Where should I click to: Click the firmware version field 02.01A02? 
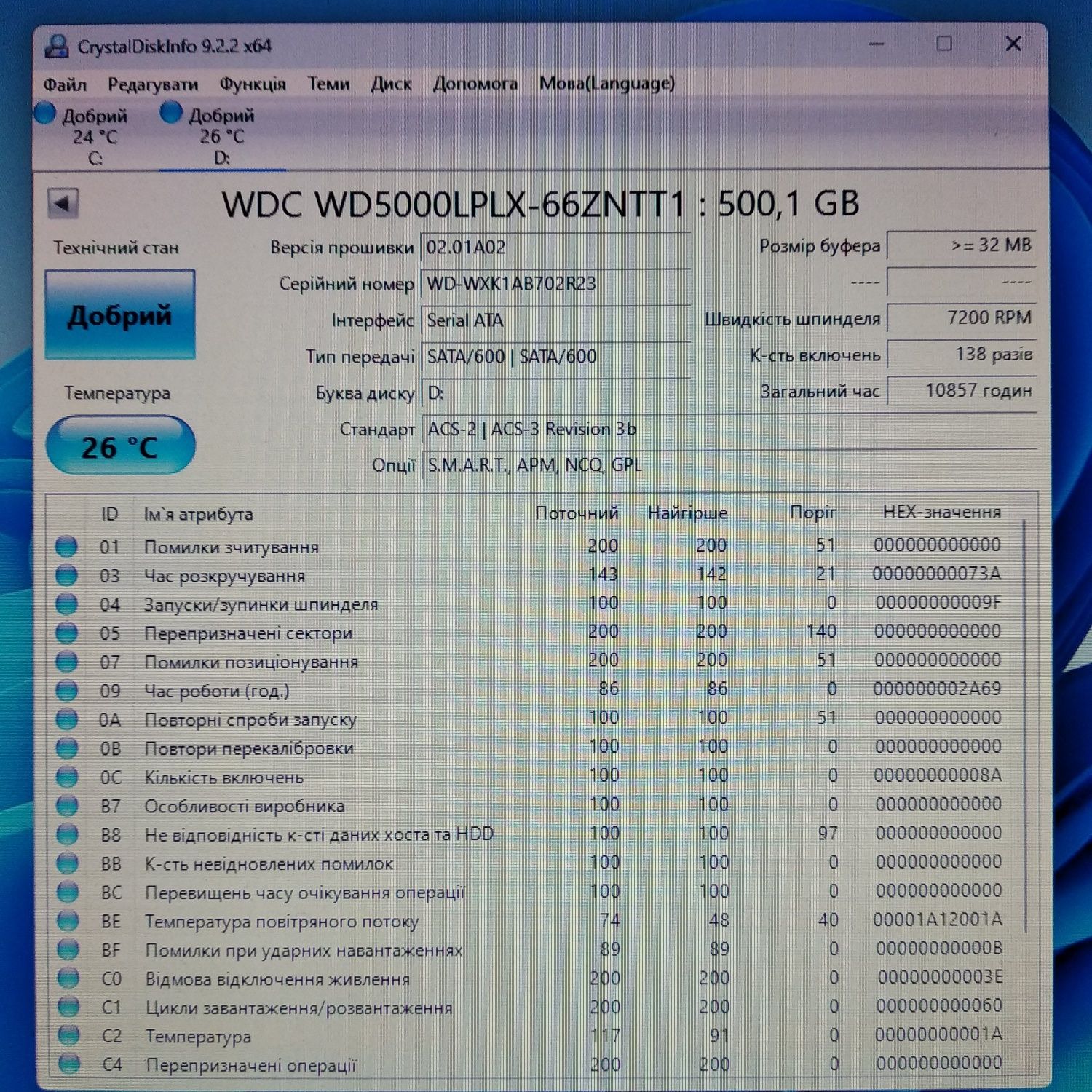[x=555, y=248]
